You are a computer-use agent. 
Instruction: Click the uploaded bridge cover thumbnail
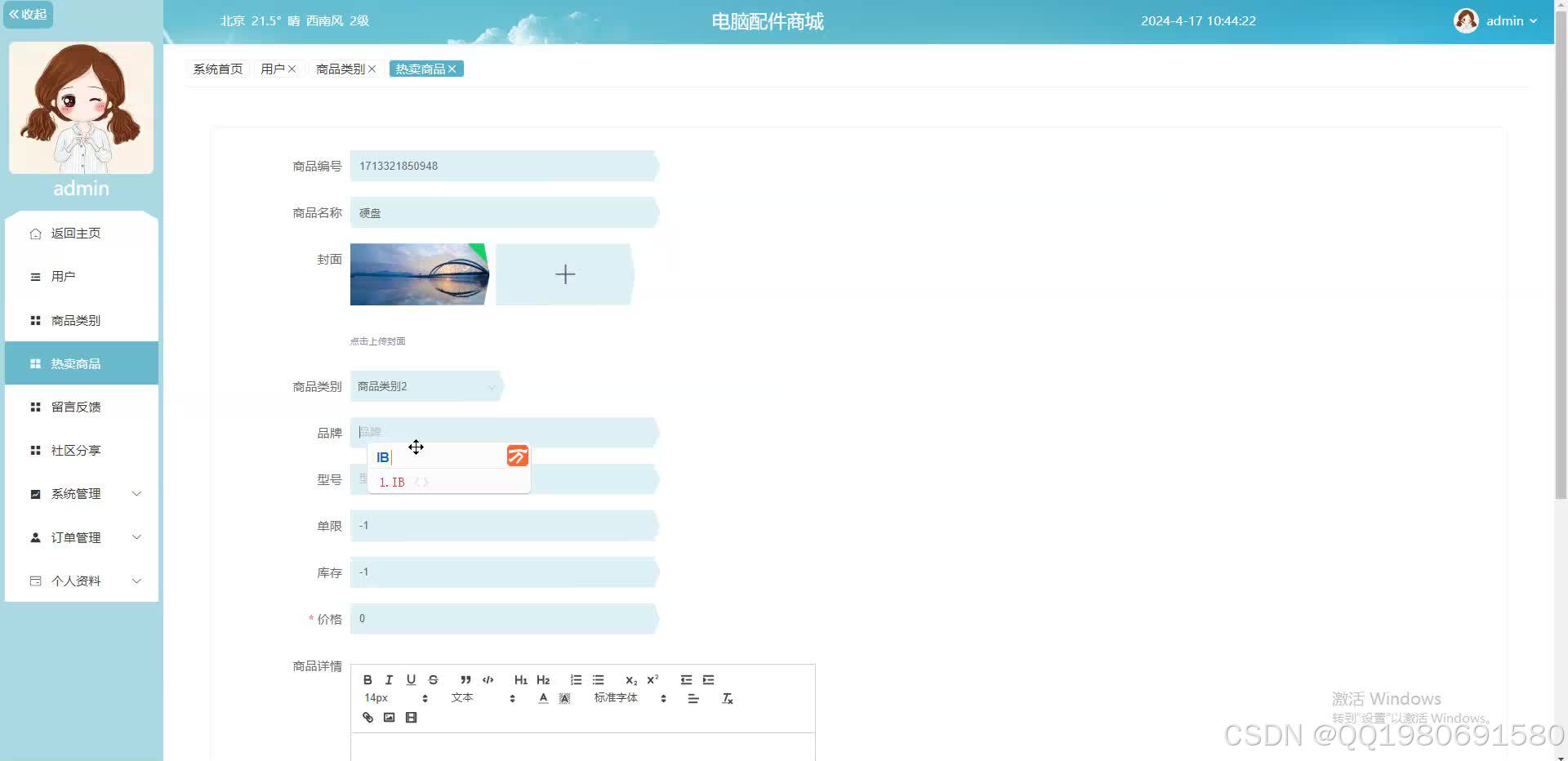tap(420, 274)
